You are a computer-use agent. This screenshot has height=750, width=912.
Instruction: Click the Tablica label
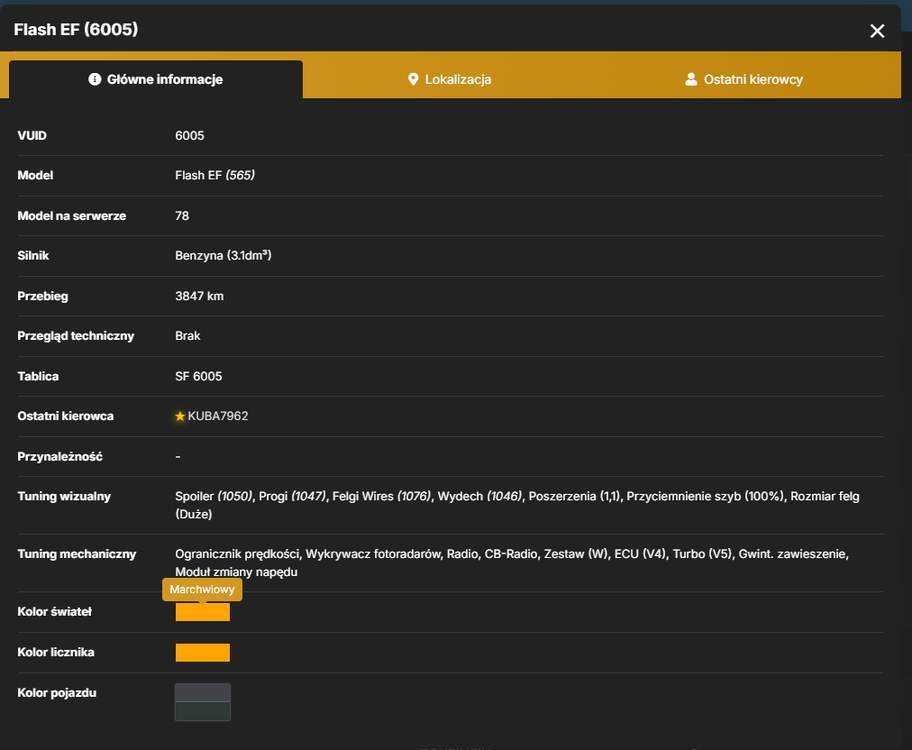click(38, 376)
